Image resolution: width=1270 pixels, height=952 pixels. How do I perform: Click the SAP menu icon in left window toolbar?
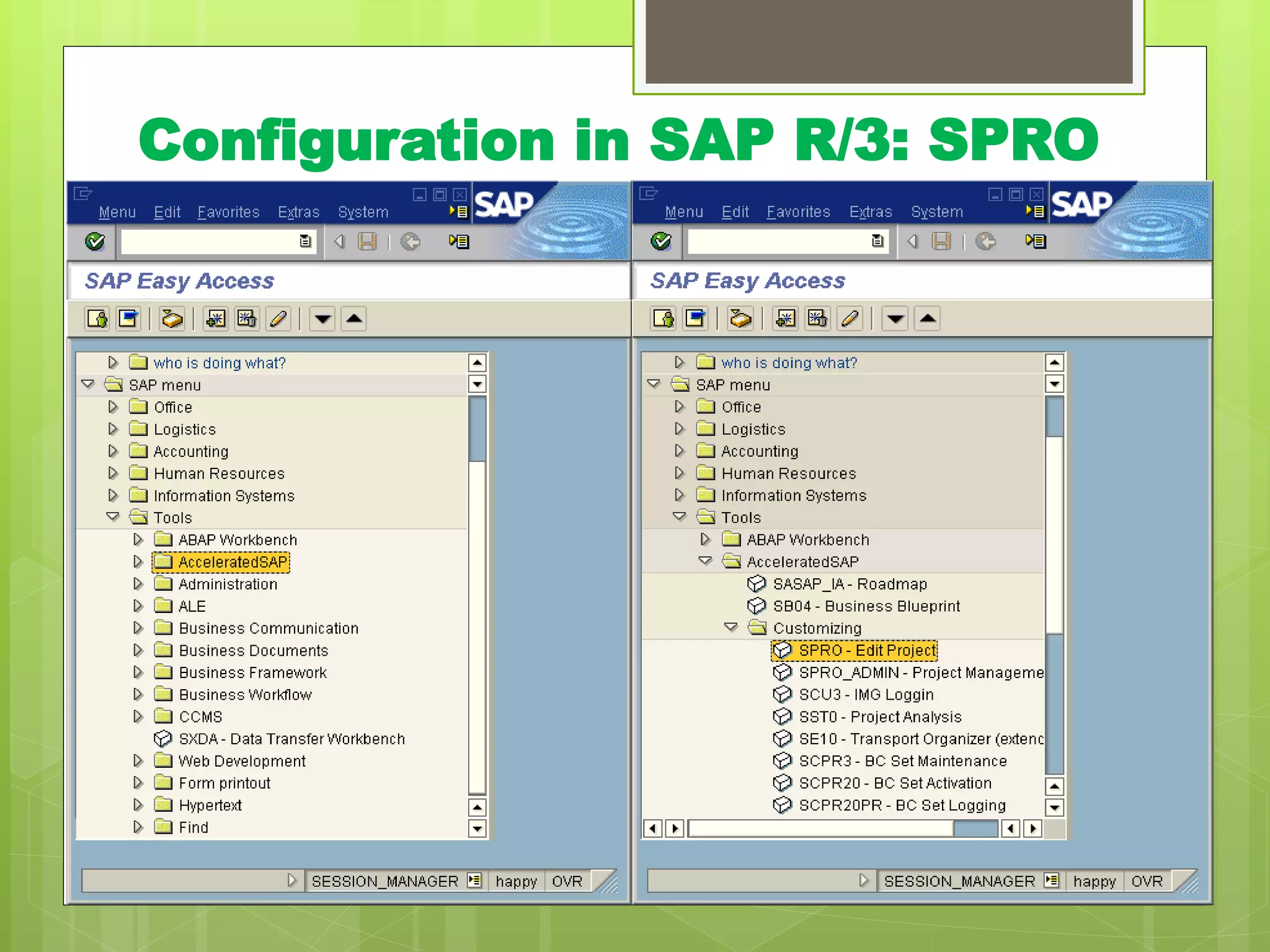click(x=129, y=319)
